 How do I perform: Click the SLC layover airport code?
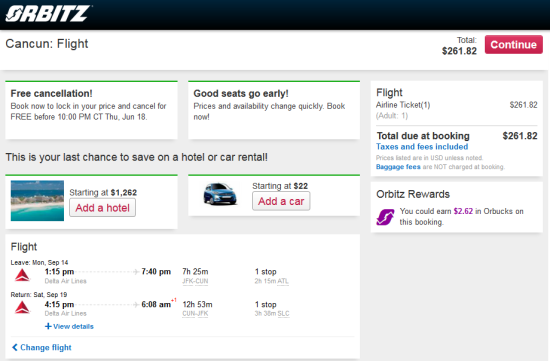(283, 314)
